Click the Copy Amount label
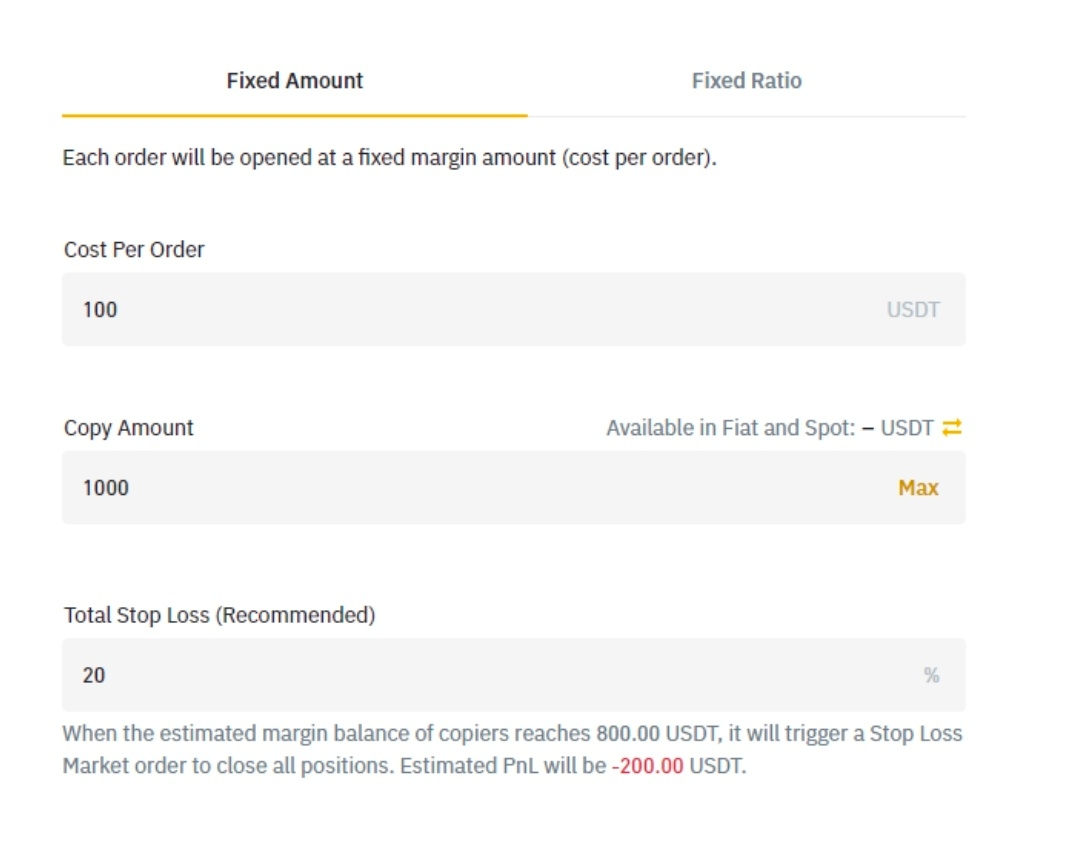Viewport: 1080px width, 861px height. 129,428
